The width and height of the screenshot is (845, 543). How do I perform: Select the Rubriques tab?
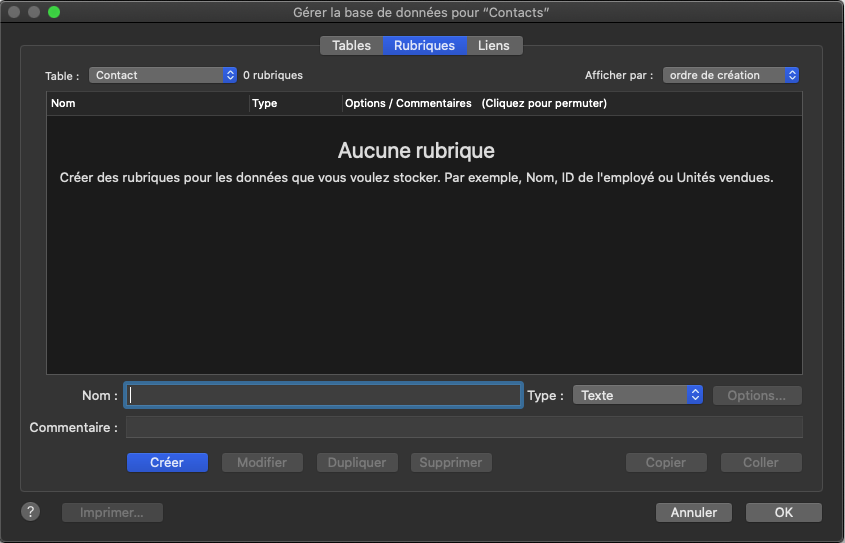tap(424, 46)
